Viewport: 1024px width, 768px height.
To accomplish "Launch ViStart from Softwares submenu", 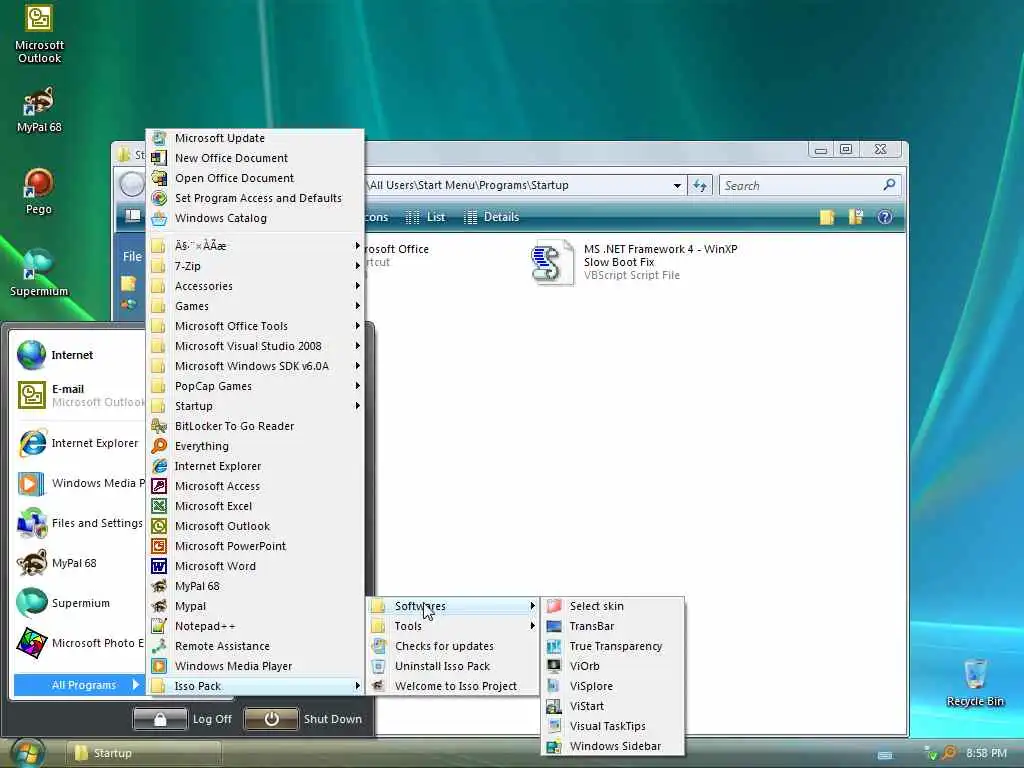I will 614,706.
